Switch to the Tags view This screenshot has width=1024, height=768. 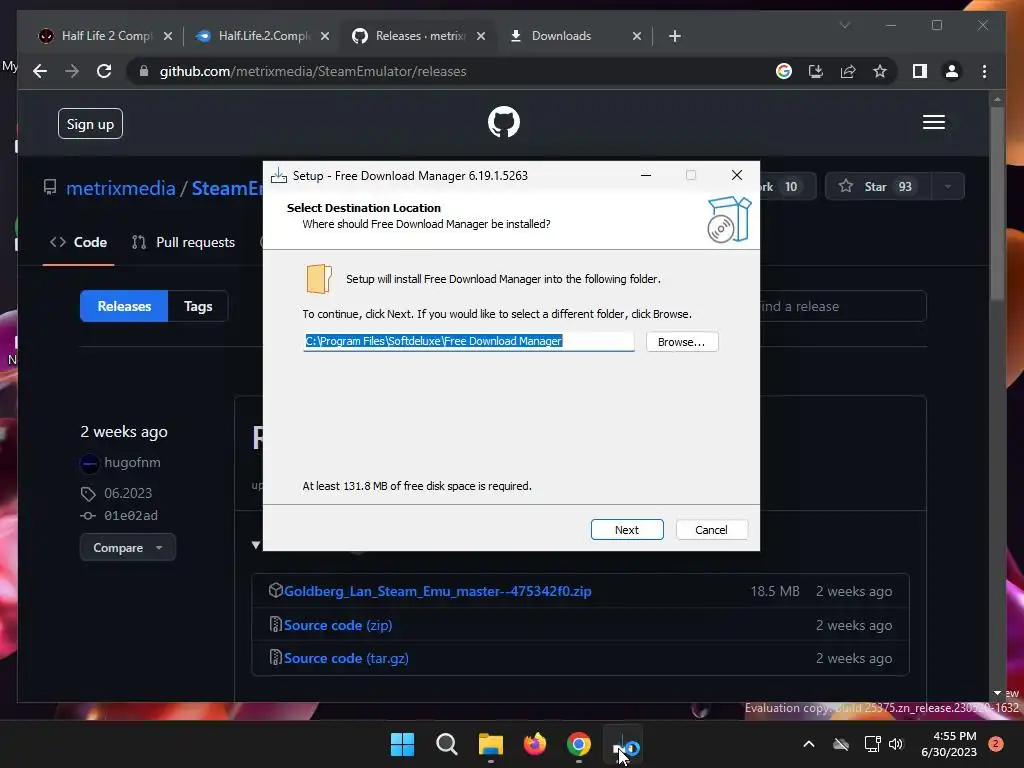pyautogui.click(x=198, y=306)
